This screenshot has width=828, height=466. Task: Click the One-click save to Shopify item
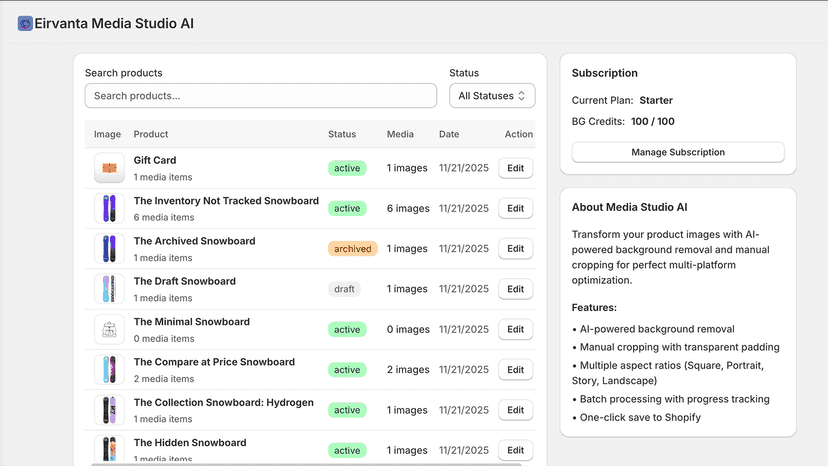pos(636,417)
